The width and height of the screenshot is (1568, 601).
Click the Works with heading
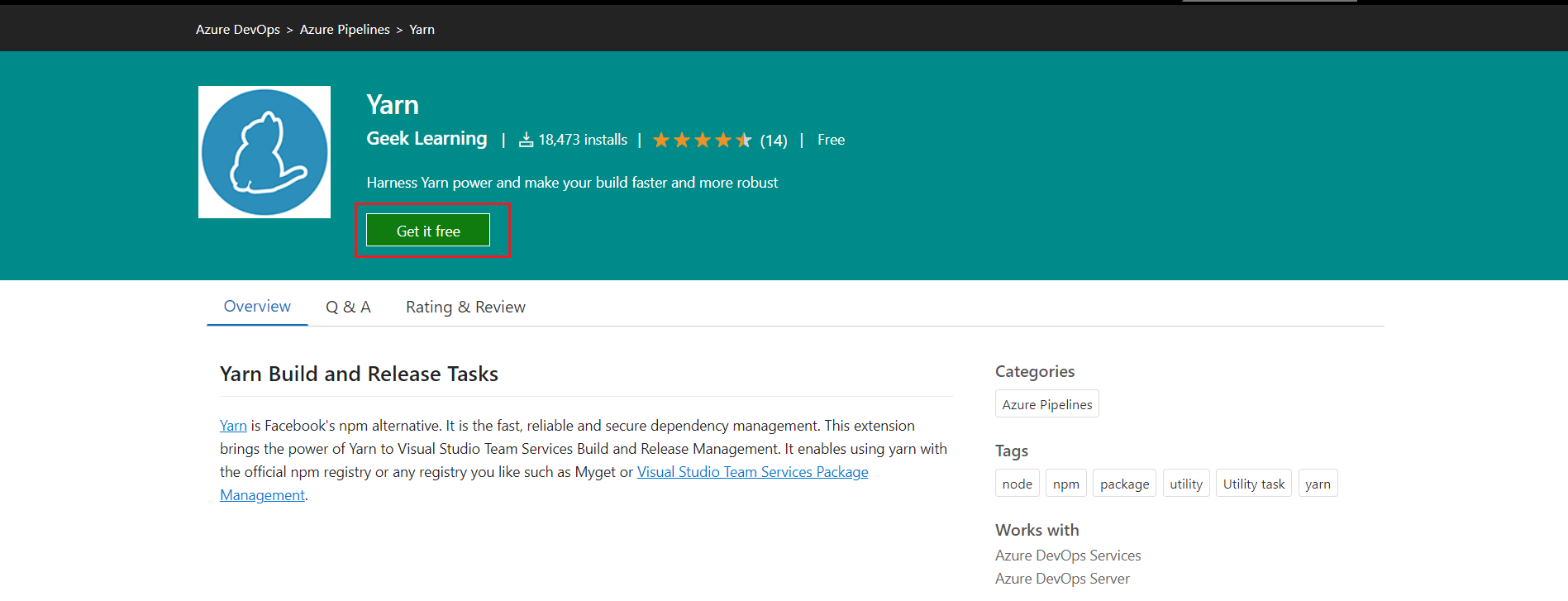coord(1037,530)
